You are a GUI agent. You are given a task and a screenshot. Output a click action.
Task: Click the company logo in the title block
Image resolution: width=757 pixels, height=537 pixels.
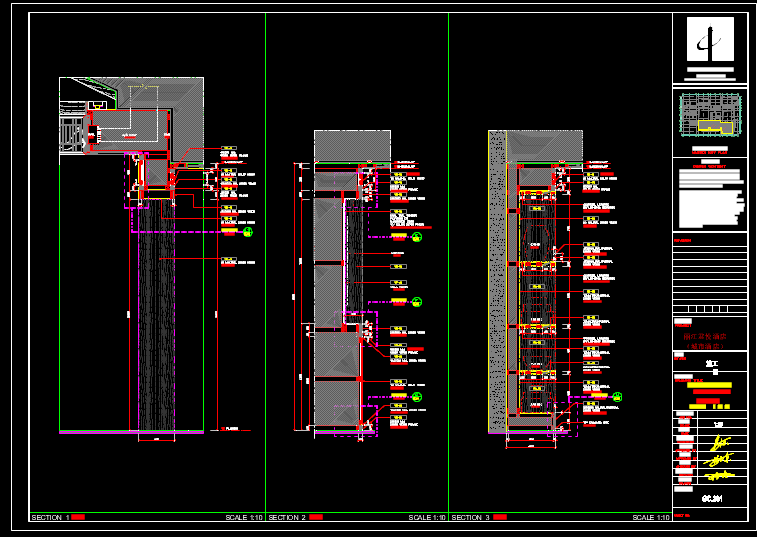(x=710, y=39)
